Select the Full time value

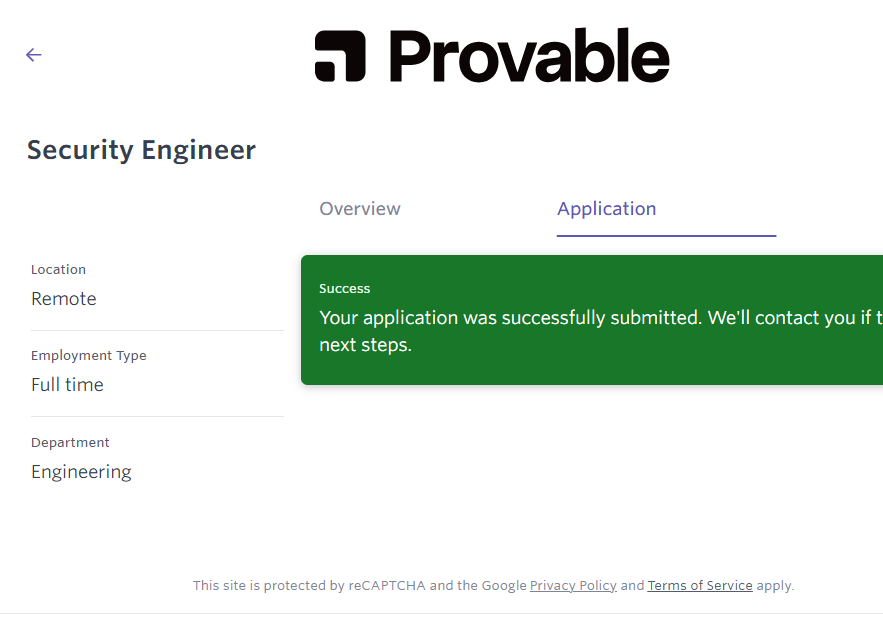pos(67,385)
